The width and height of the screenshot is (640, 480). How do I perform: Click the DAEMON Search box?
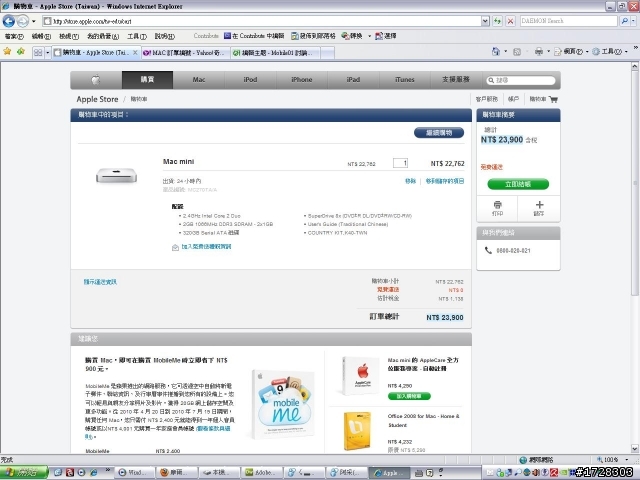coord(569,21)
